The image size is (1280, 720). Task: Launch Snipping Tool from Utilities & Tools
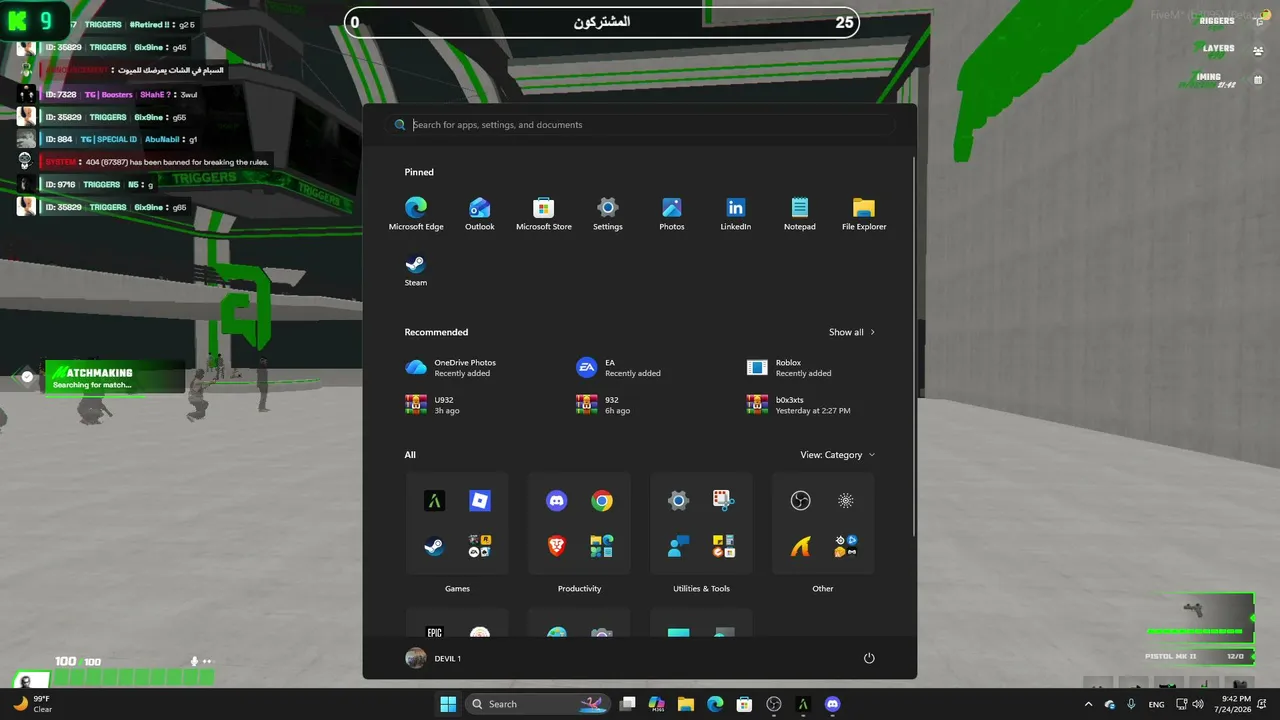(x=724, y=501)
